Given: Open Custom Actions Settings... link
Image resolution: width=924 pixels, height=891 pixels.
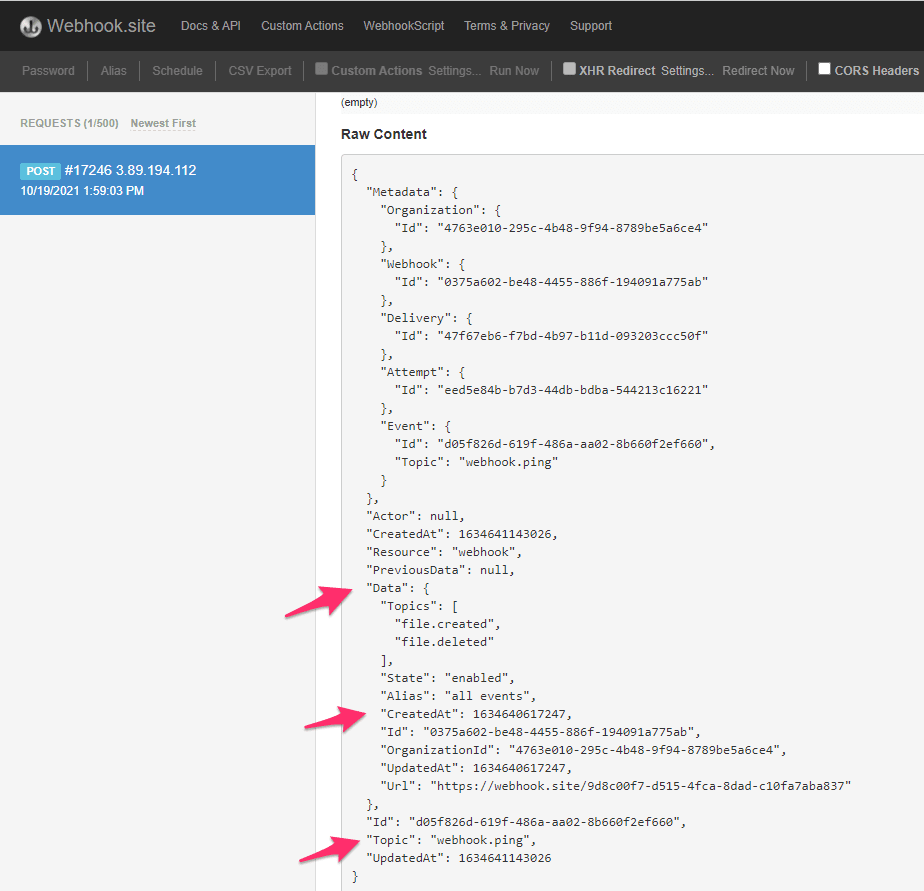Looking at the screenshot, I should (454, 71).
